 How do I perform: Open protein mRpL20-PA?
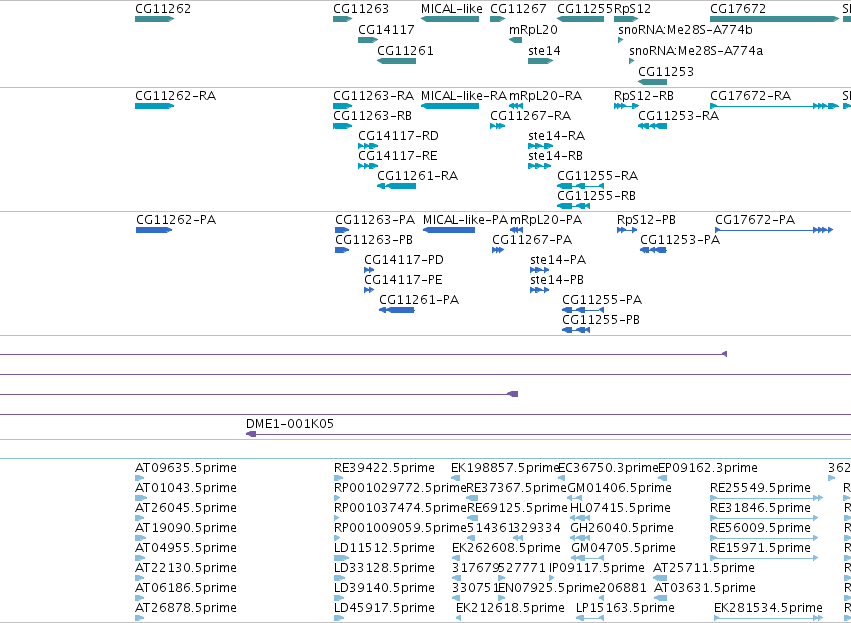[517, 230]
